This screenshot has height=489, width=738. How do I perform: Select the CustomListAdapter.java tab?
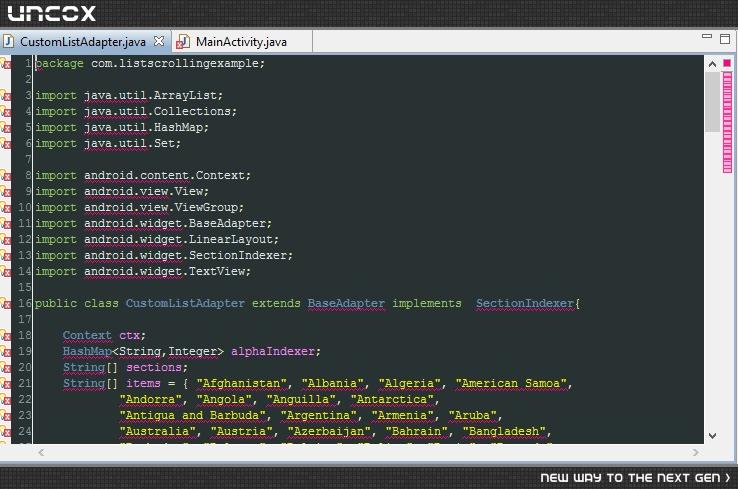[83, 42]
